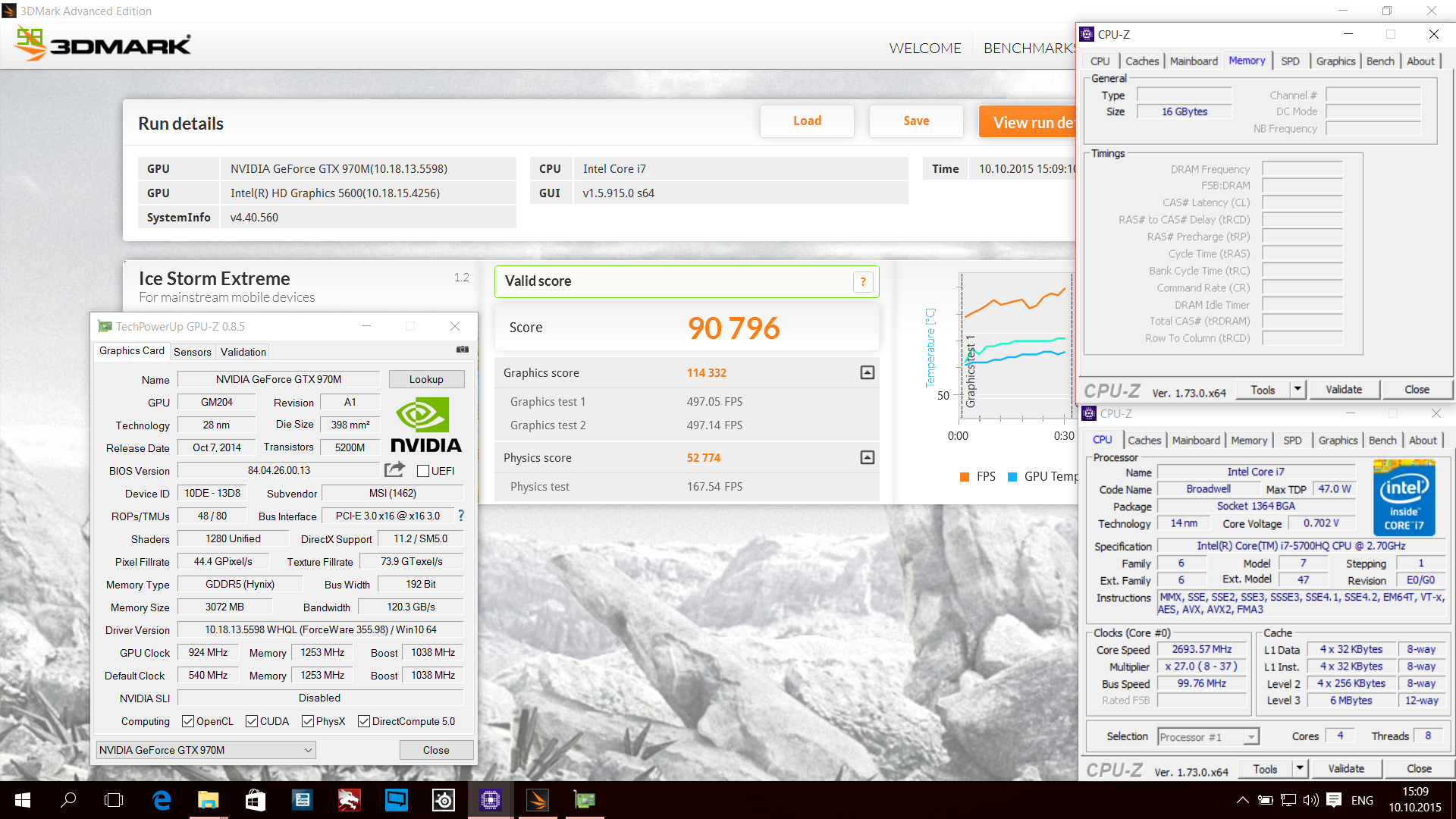Click Validate in upper CPU-Z window
Screen dimensions: 1456x819
tap(1344, 390)
